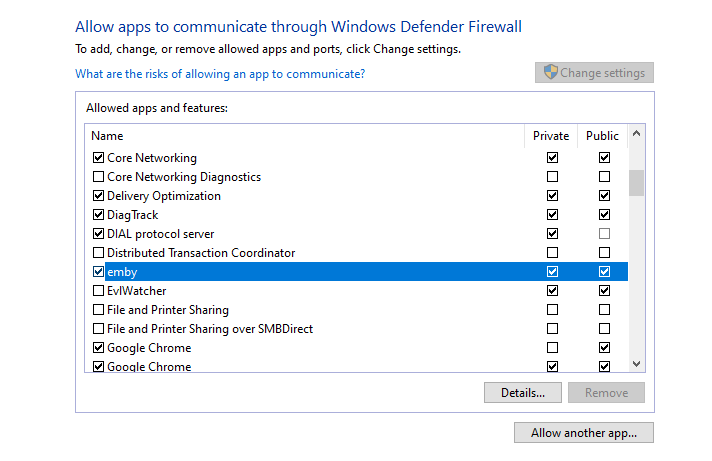Screen dimensions: 712x461
Task: Enable Core Networking Diagnostics checkbox
Action: click(98, 177)
